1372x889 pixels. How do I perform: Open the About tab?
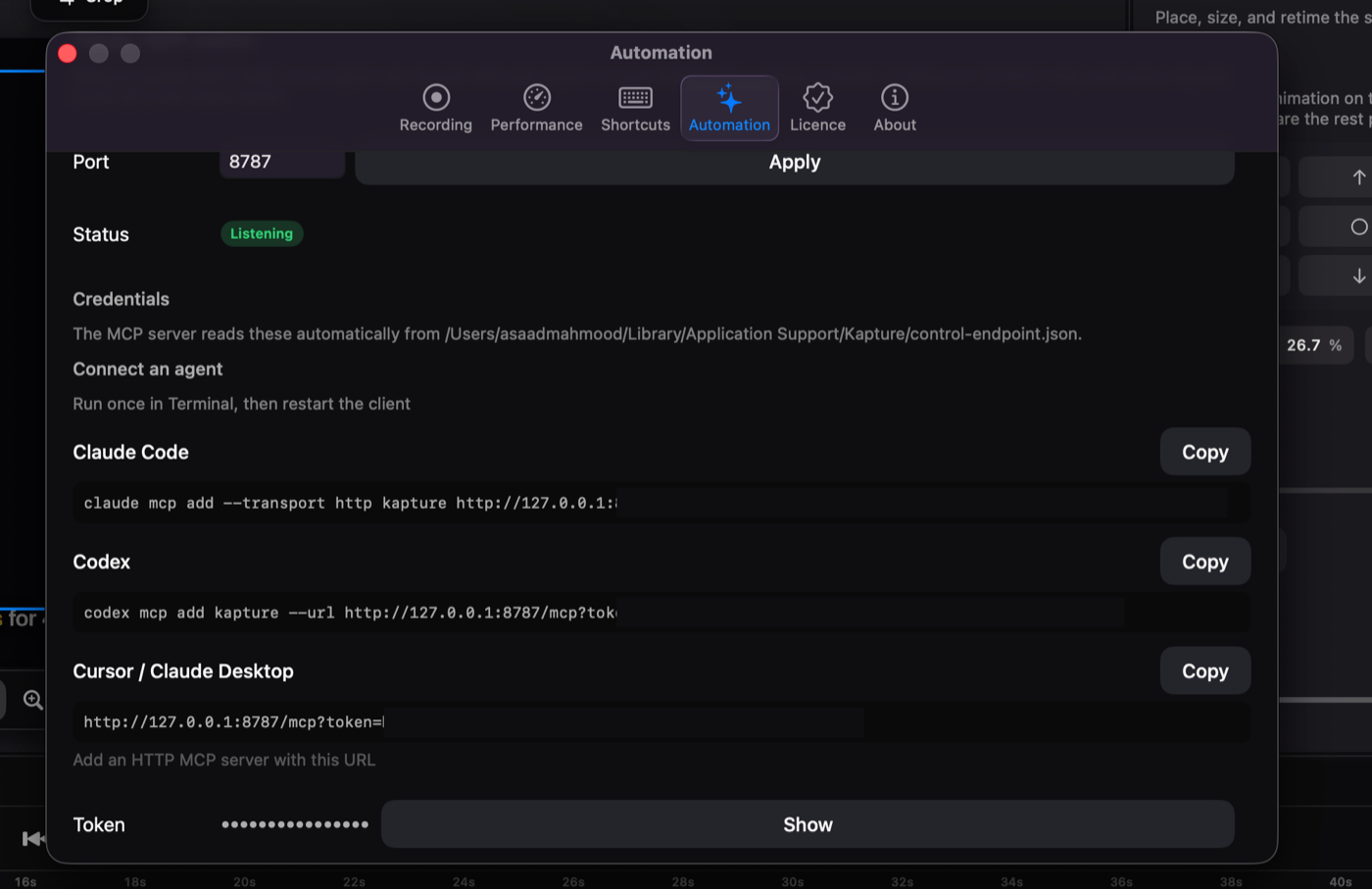click(x=895, y=108)
